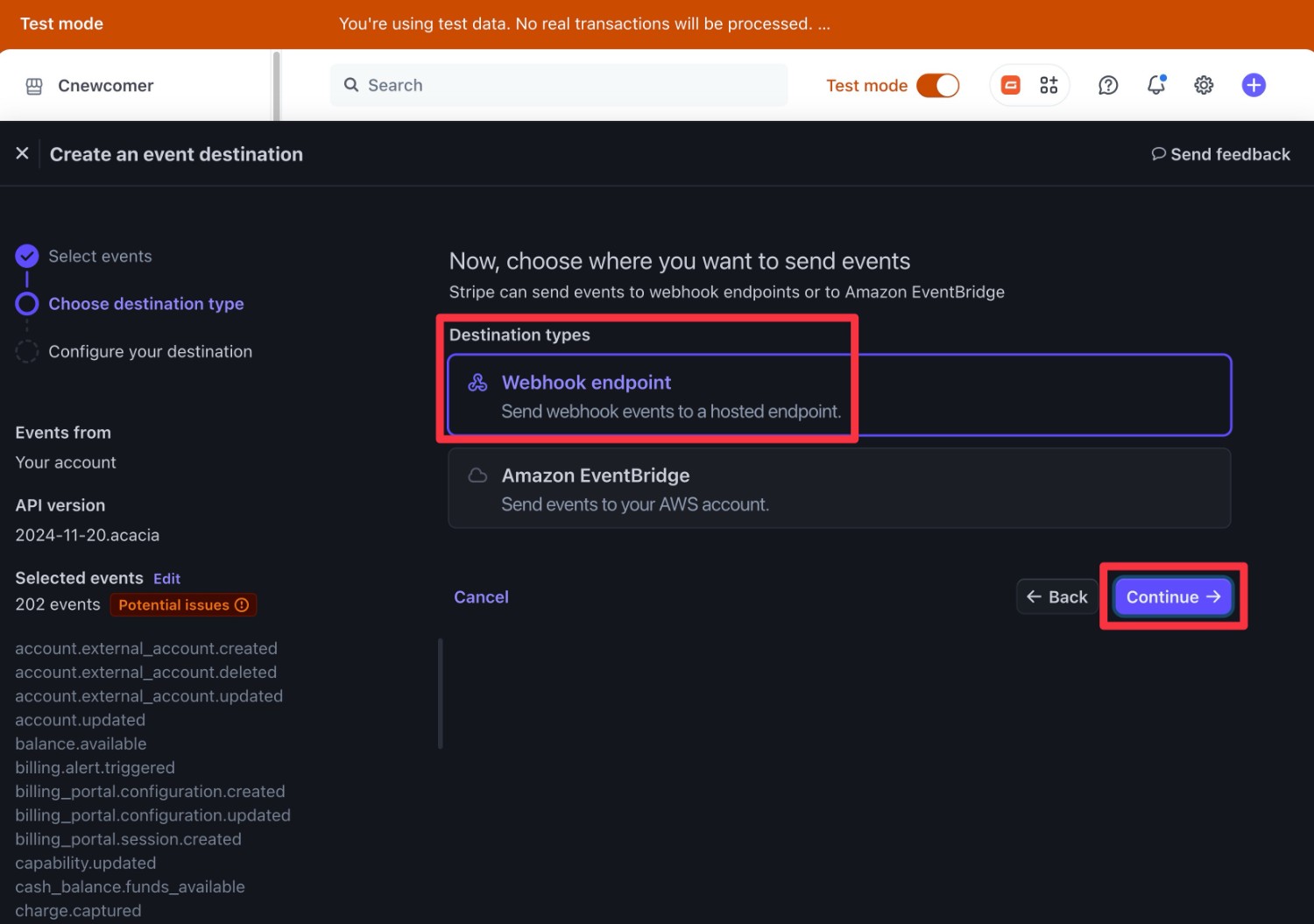Click the 2024-11-20.acacia API version
Viewport: 1314px width, 924px height.
[x=88, y=535]
